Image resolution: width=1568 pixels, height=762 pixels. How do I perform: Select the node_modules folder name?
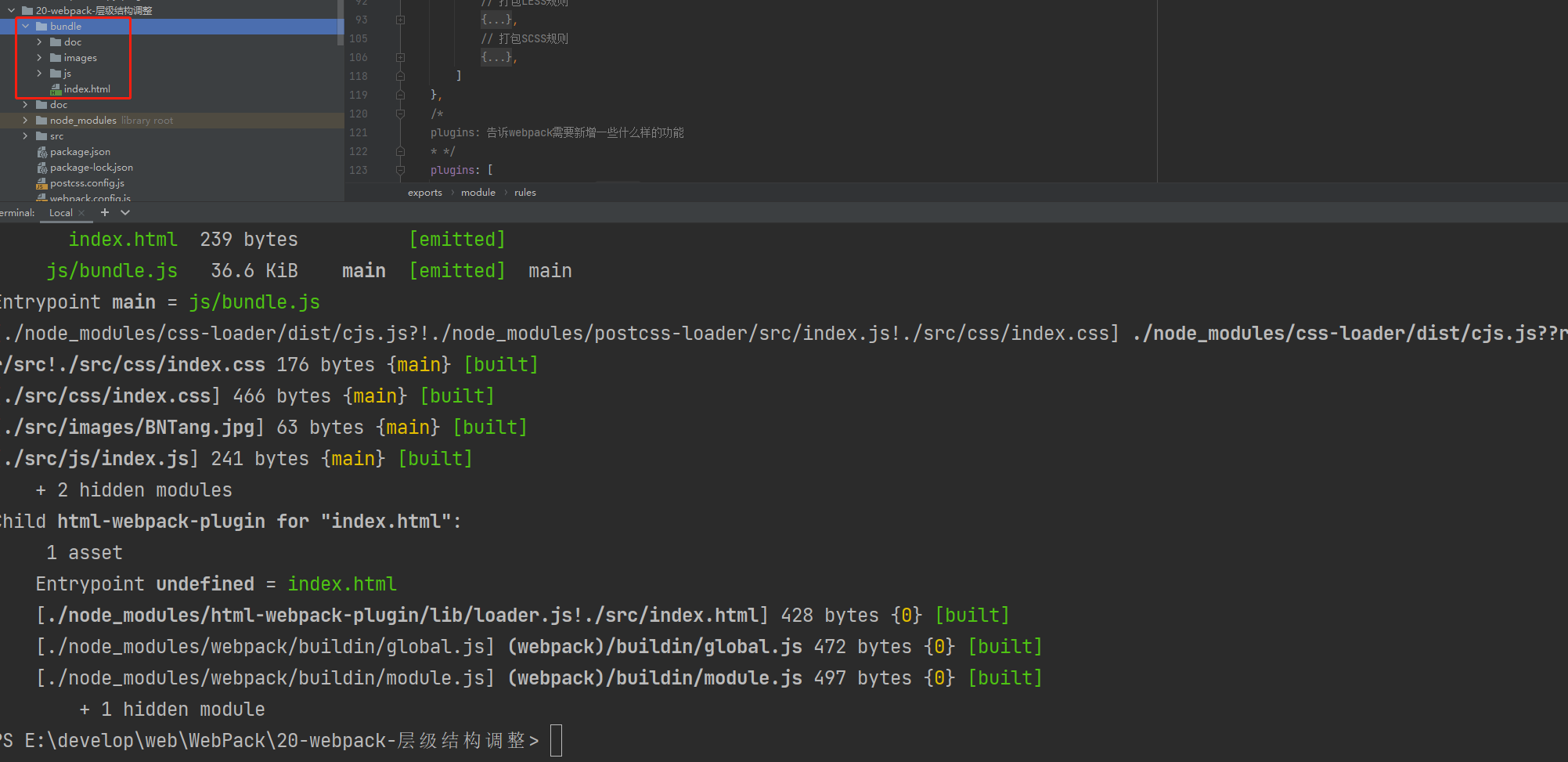[x=83, y=120]
